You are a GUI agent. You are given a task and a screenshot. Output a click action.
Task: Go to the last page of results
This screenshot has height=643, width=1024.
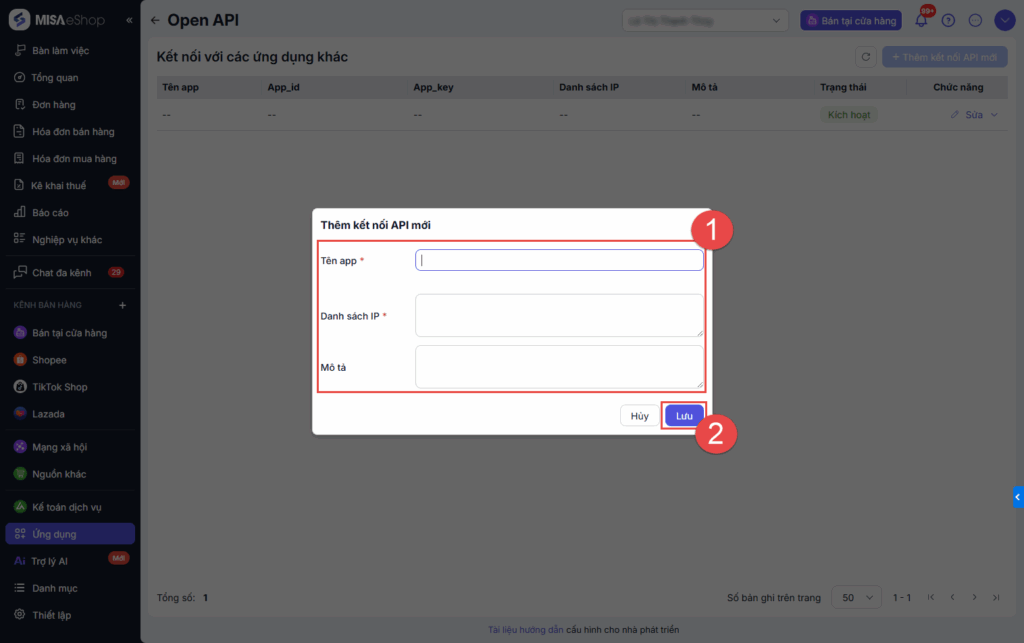coord(996,597)
